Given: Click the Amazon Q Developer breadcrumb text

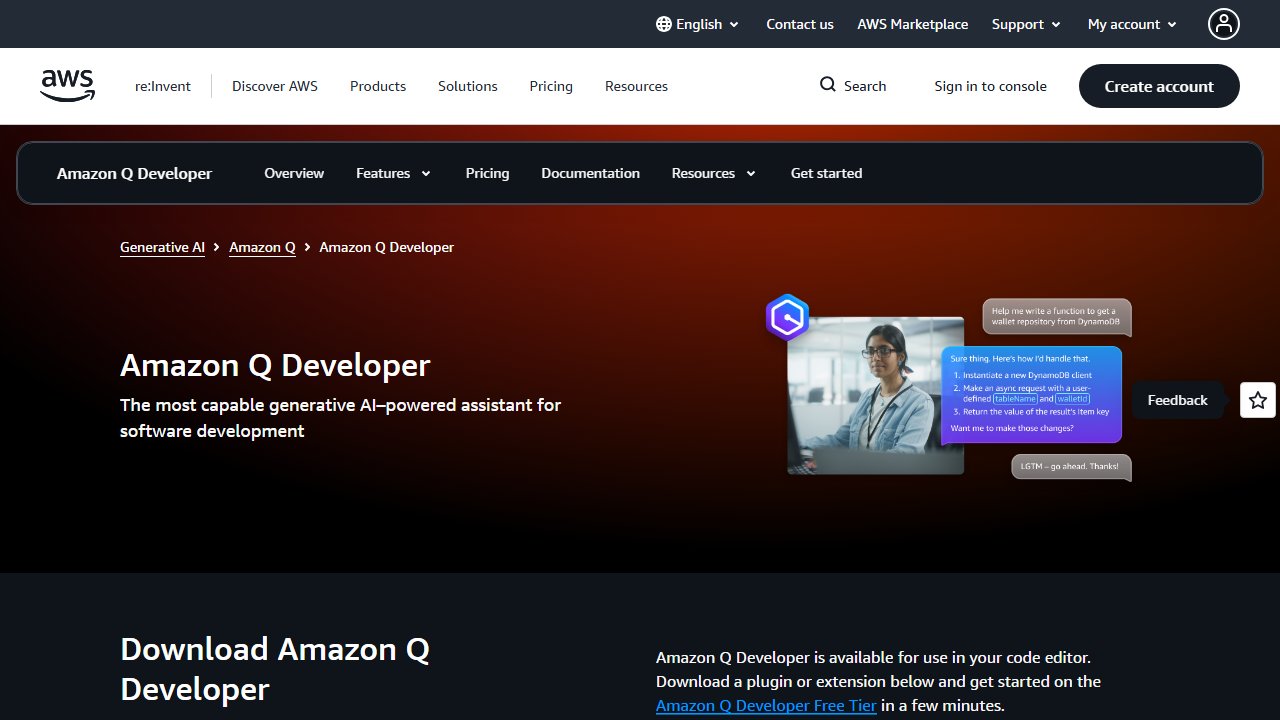Looking at the screenshot, I should [386, 247].
